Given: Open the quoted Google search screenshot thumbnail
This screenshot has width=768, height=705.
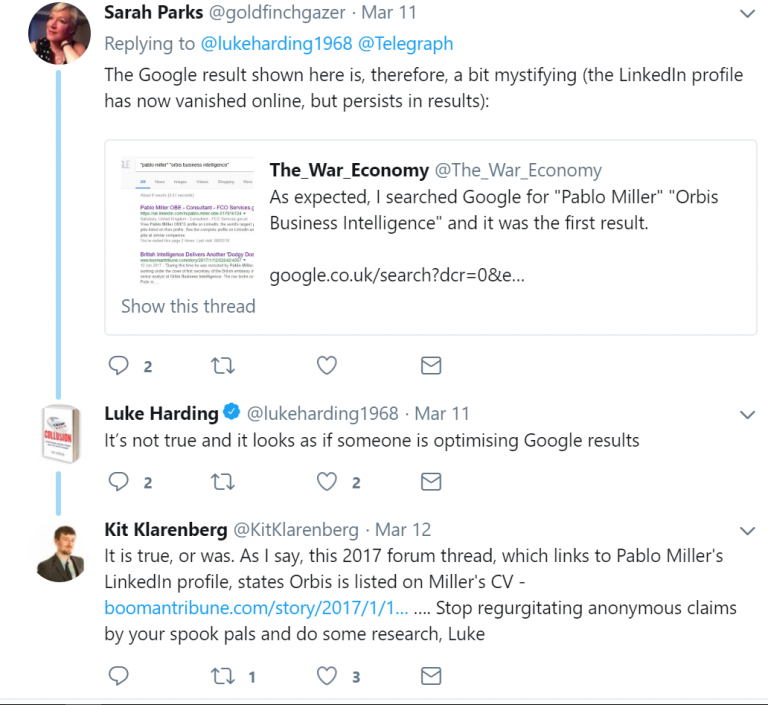Looking at the screenshot, I should coord(186,220).
